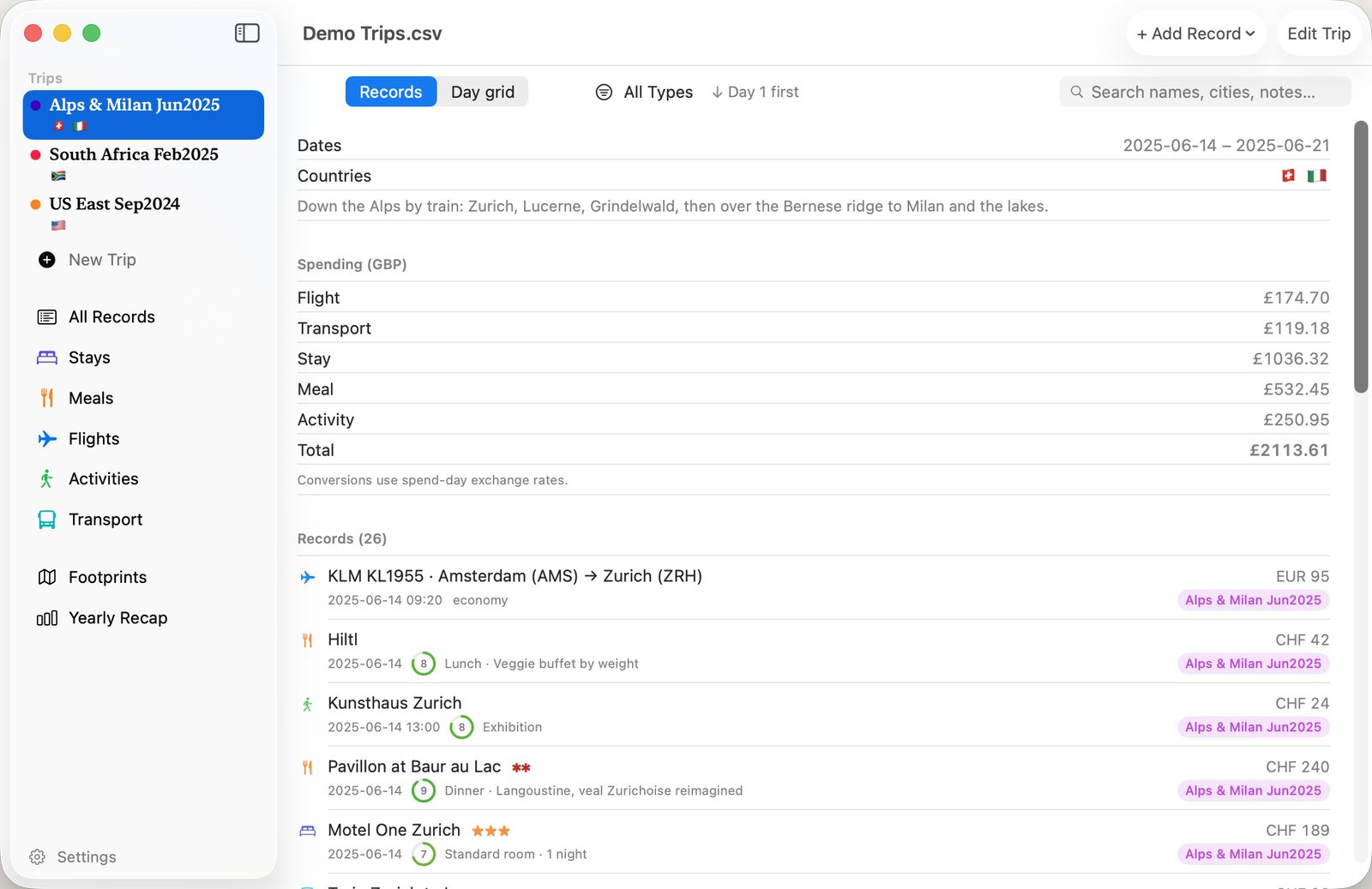The image size is (1372, 889).
Task: Click the red Michelin stars on Pavillon record
Action: [521, 767]
